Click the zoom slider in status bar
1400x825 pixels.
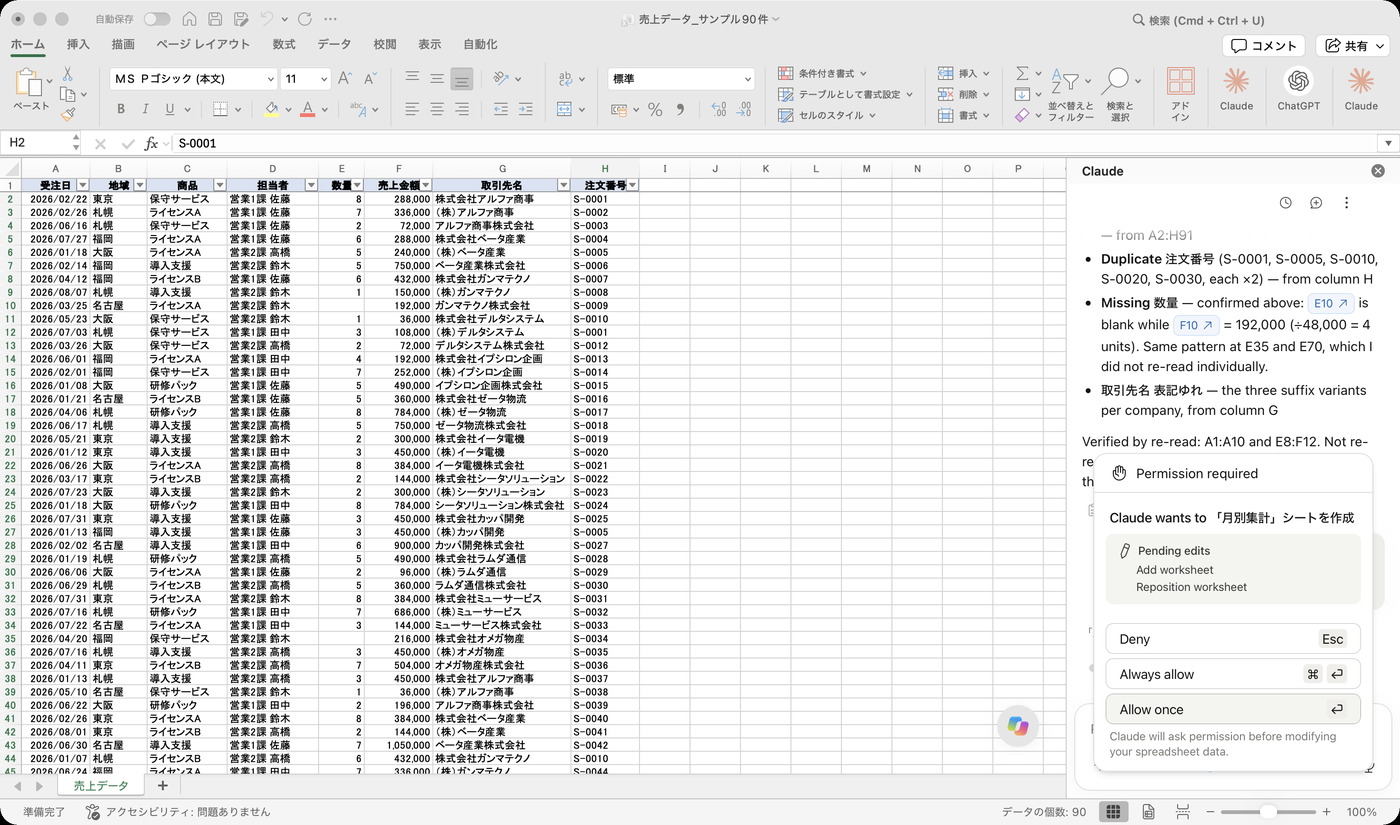(1268, 812)
